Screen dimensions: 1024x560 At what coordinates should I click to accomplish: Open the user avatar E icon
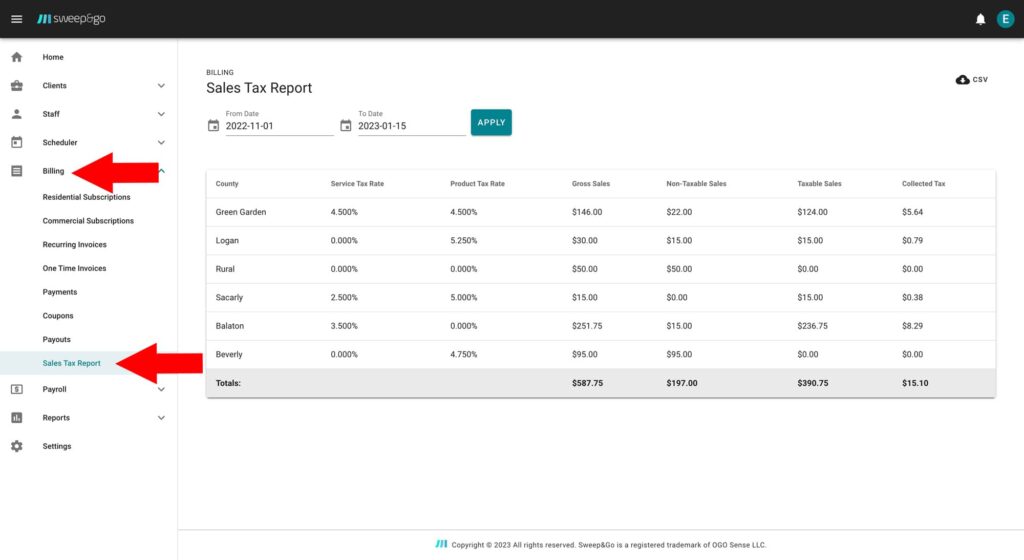point(1005,19)
